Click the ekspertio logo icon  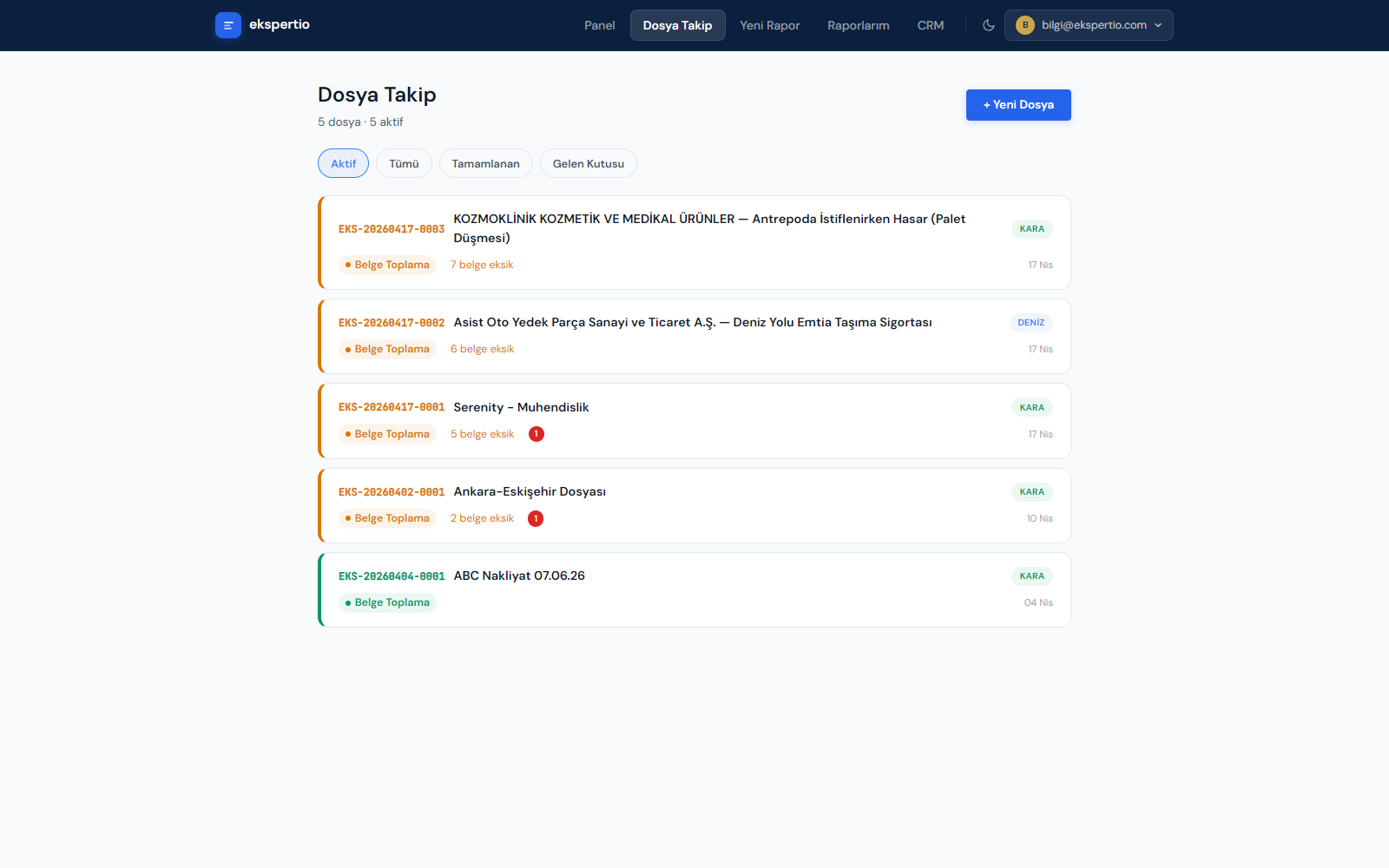tap(227, 25)
